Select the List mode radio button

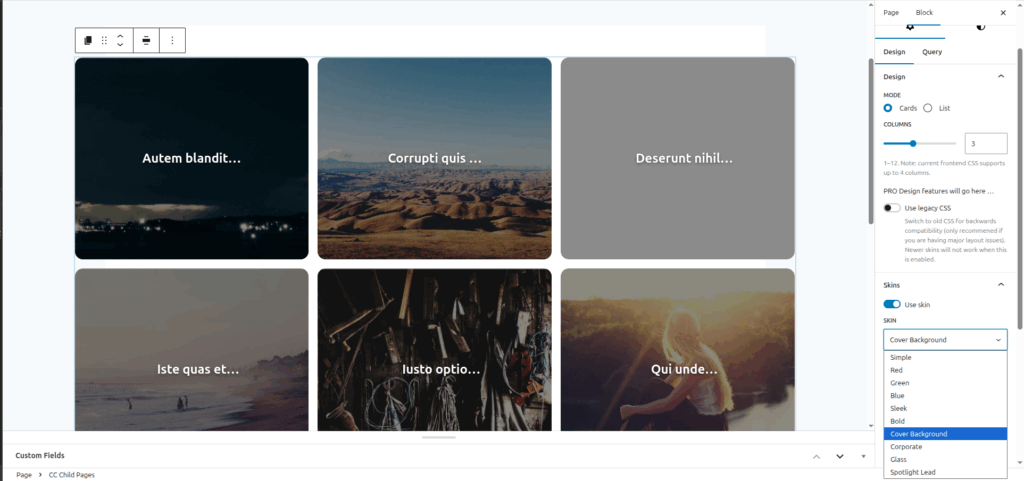927,108
